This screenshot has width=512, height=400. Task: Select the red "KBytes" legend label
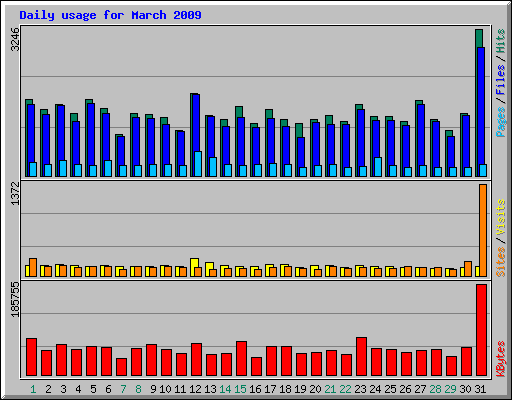click(x=501, y=359)
